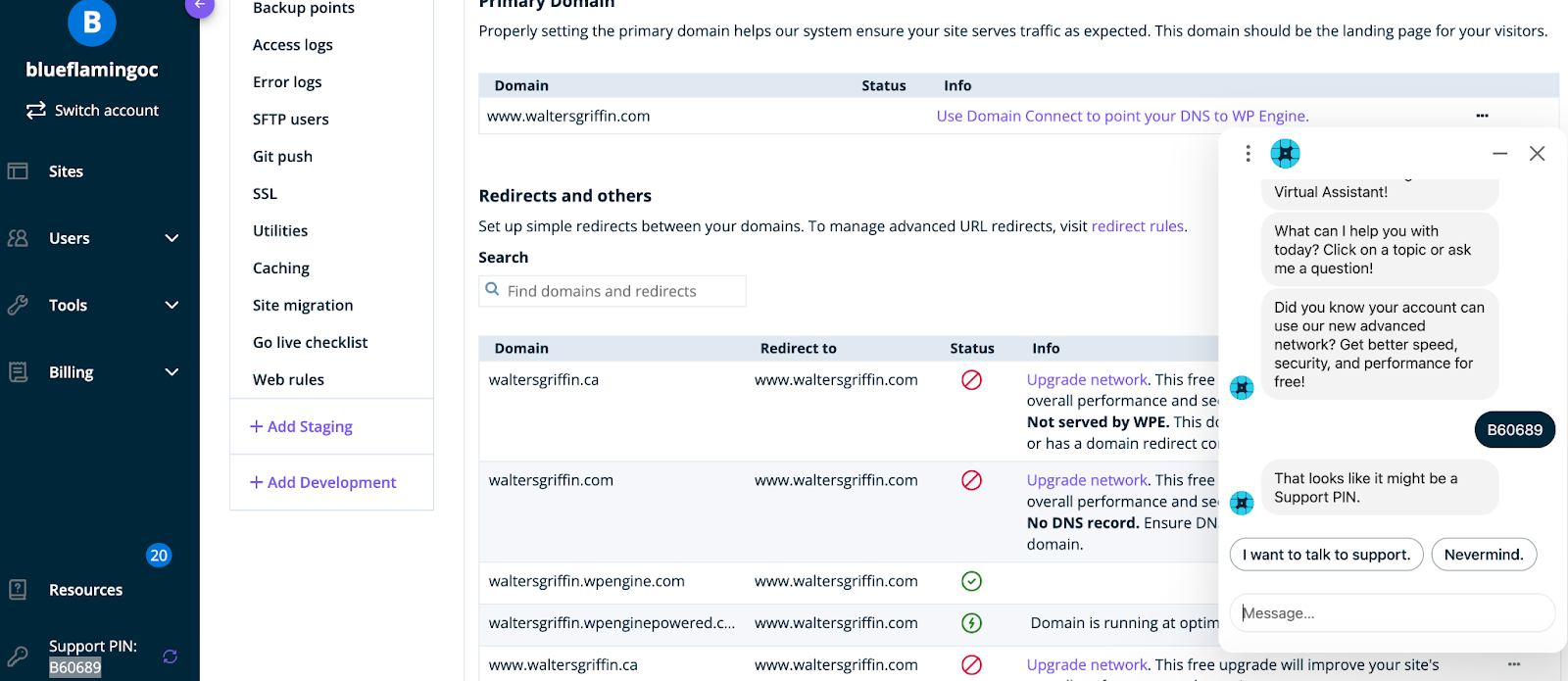Click bot avatar beside Support PIN message
Viewport: 1568px width, 681px height.
click(x=1242, y=503)
